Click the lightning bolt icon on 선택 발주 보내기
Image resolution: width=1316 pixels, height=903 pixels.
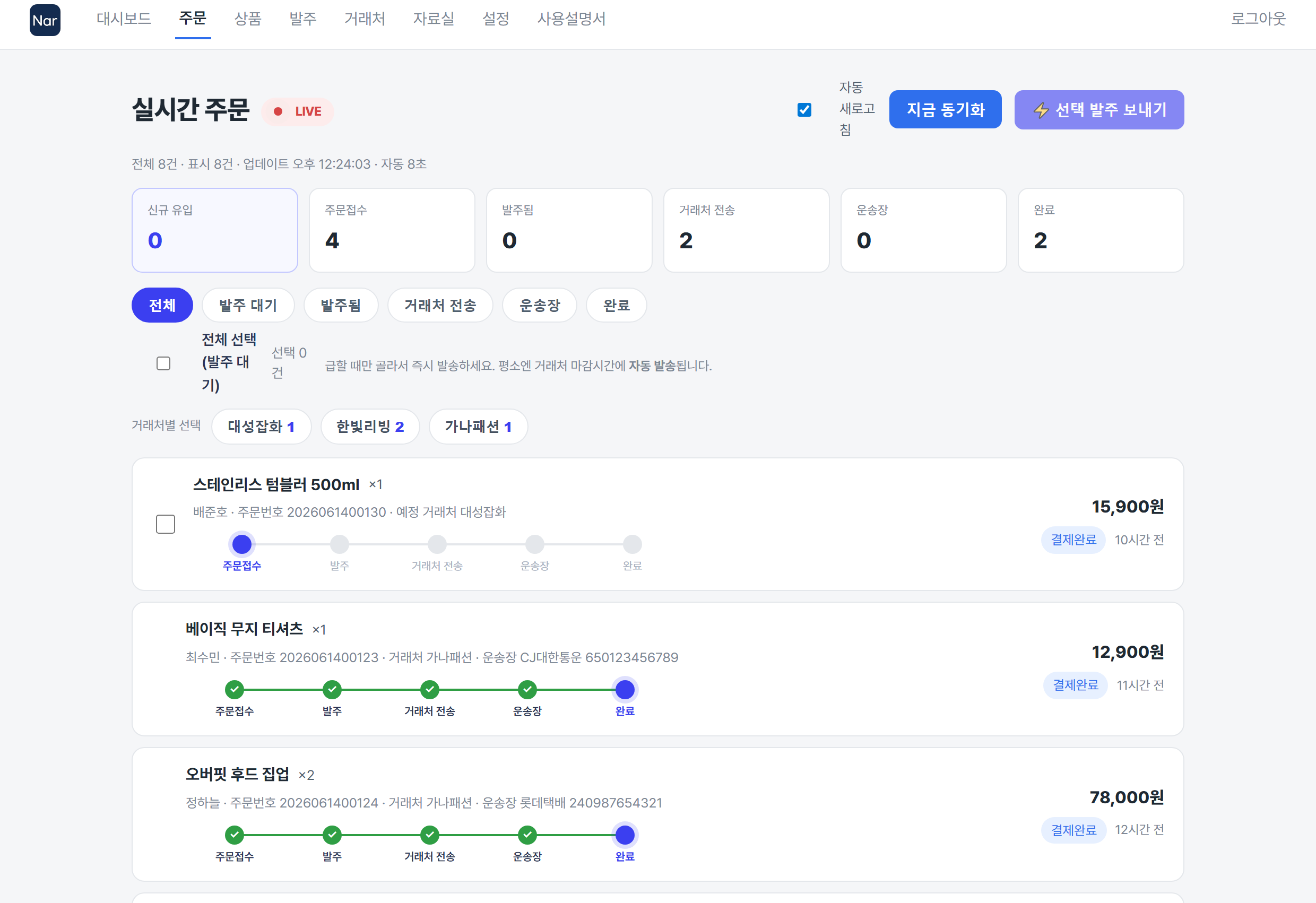(x=1041, y=110)
